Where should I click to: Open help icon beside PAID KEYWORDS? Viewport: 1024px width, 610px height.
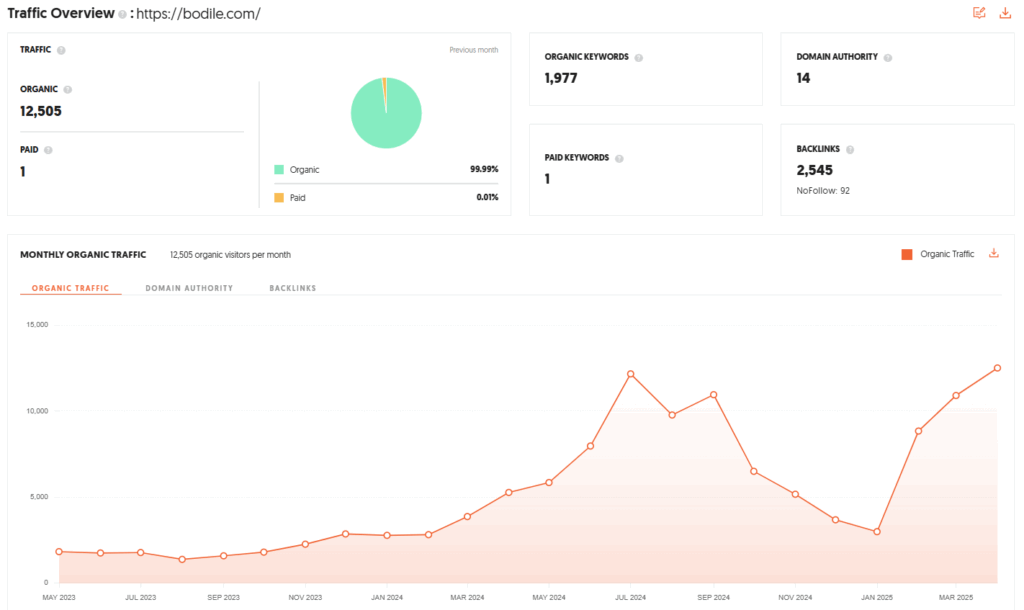(x=619, y=159)
